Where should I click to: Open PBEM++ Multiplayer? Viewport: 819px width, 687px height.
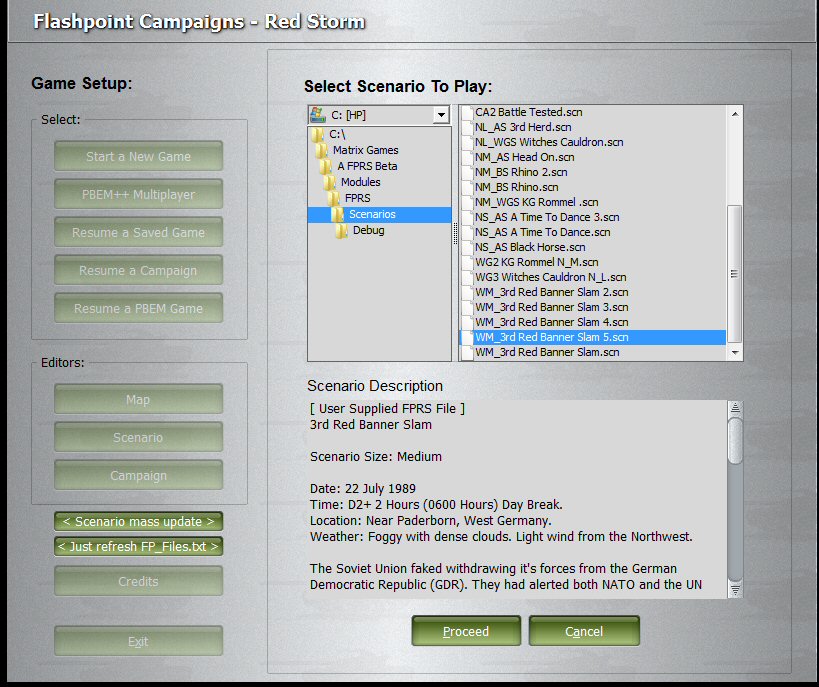[x=138, y=194]
